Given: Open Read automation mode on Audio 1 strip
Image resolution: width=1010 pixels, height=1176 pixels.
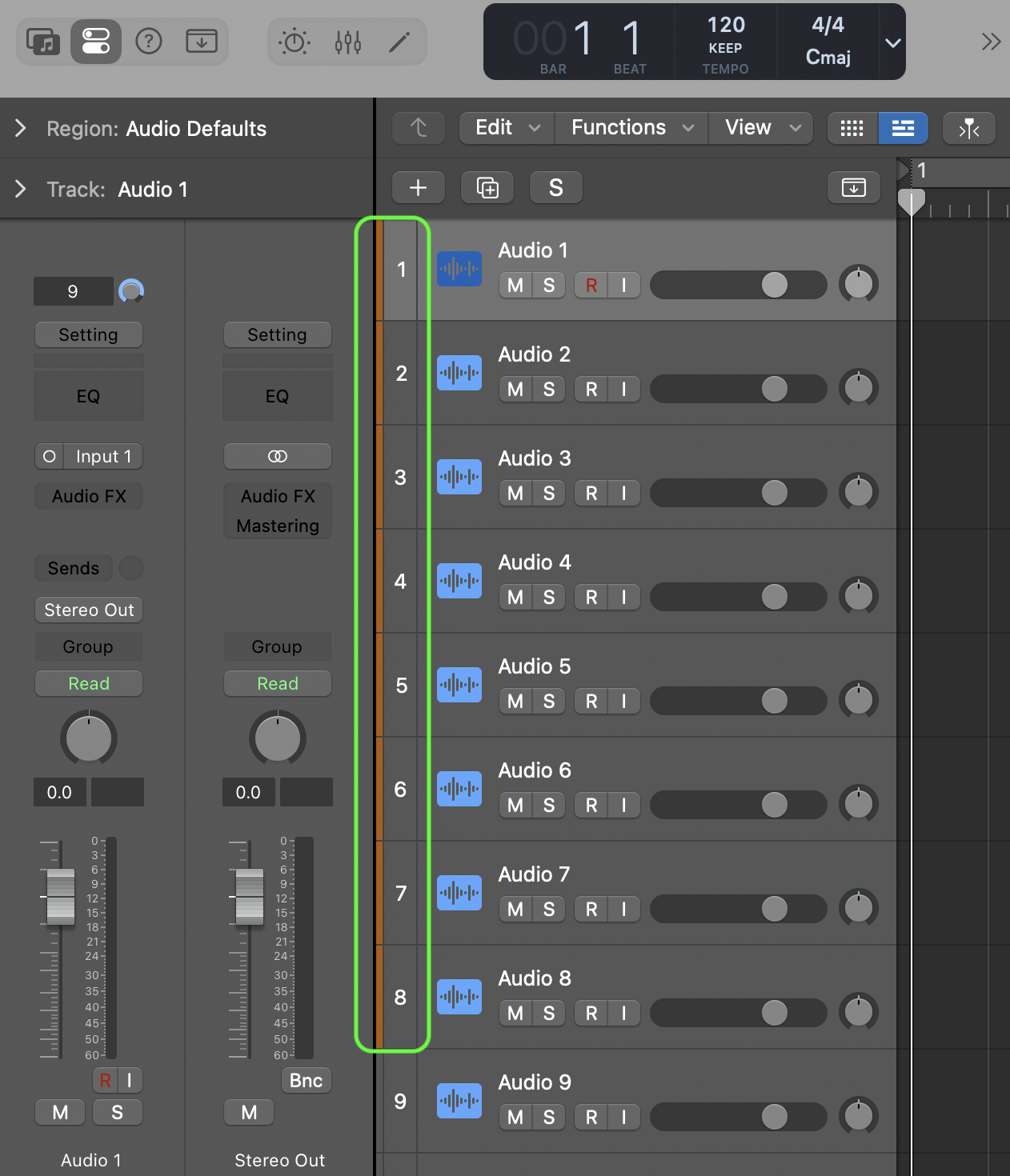Looking at the screenshot, I should click(89, 683).
